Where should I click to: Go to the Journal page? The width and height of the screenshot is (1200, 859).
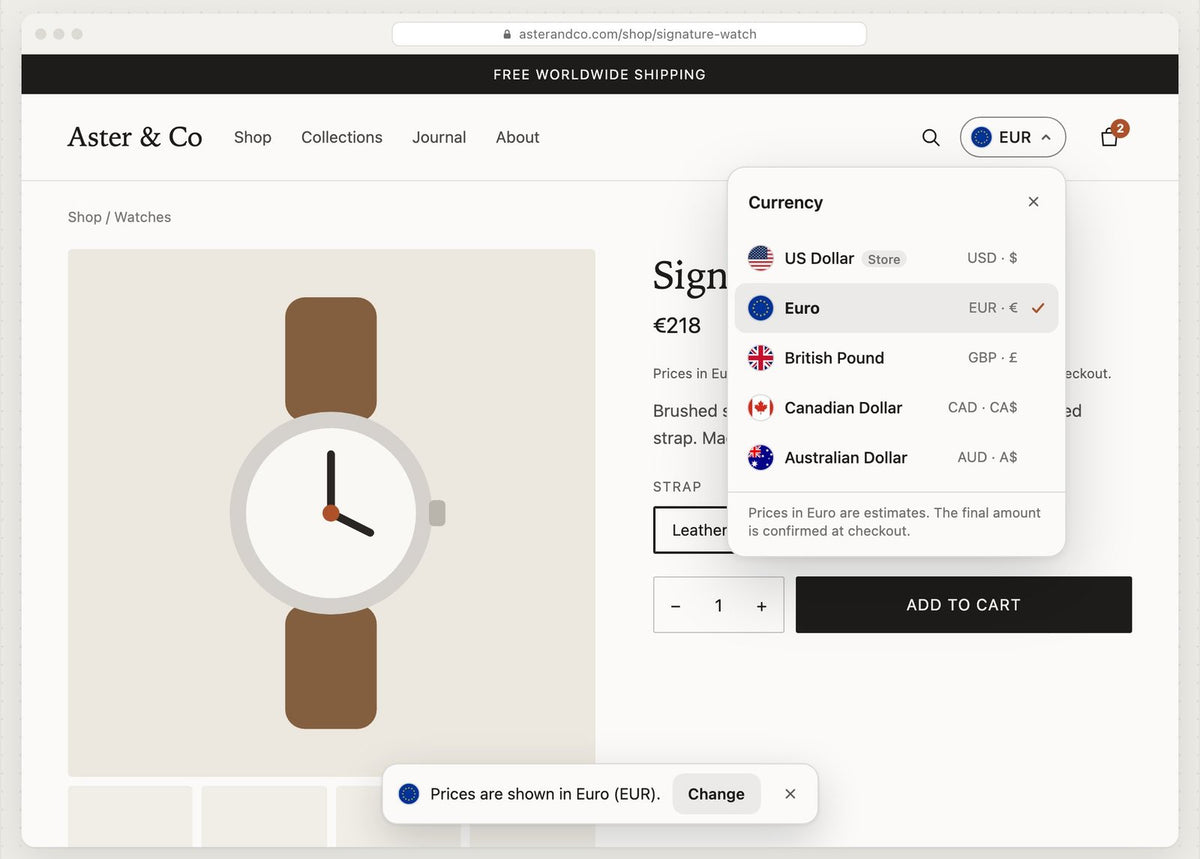(x=439, y=138)
